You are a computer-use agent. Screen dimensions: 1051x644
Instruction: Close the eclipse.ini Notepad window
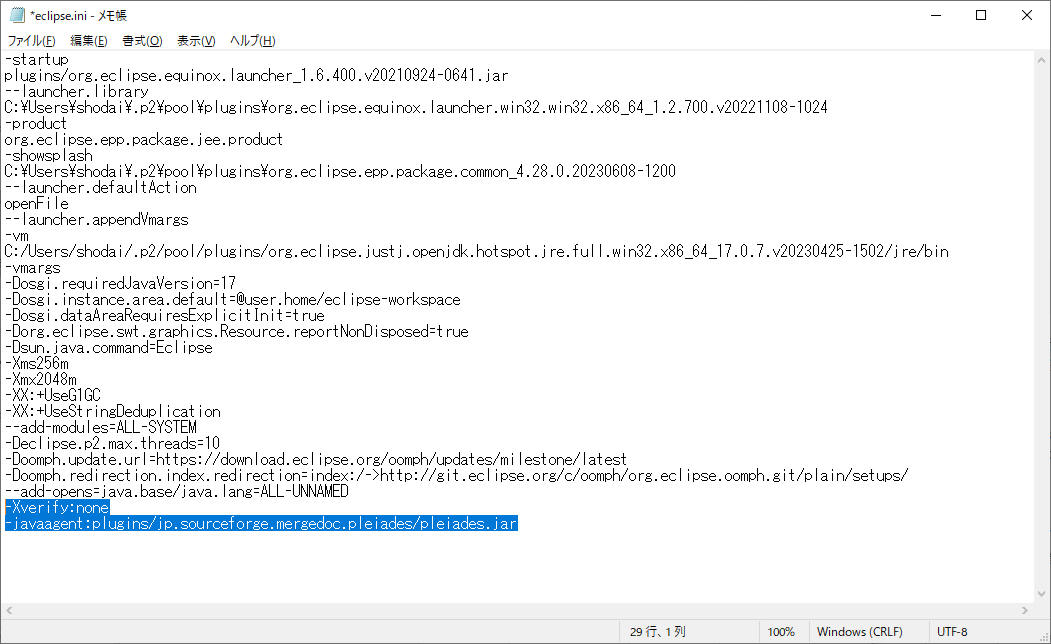[x=1027, y=15]
